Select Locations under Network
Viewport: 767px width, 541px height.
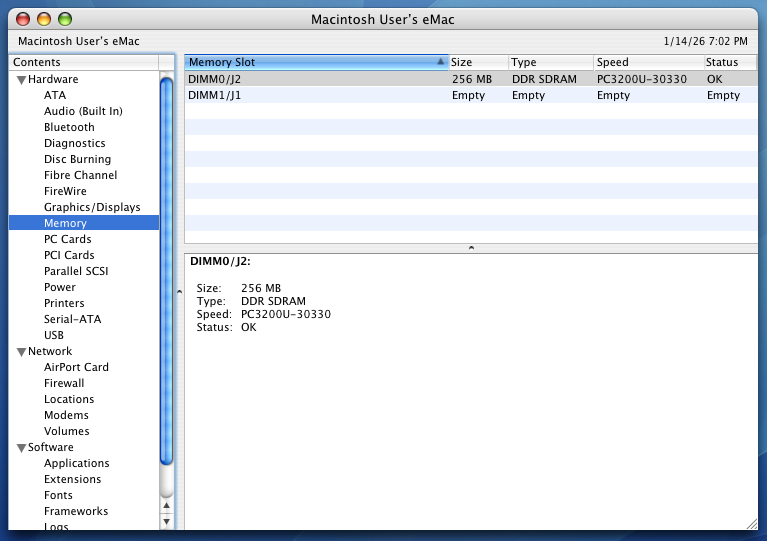(69, 400)
